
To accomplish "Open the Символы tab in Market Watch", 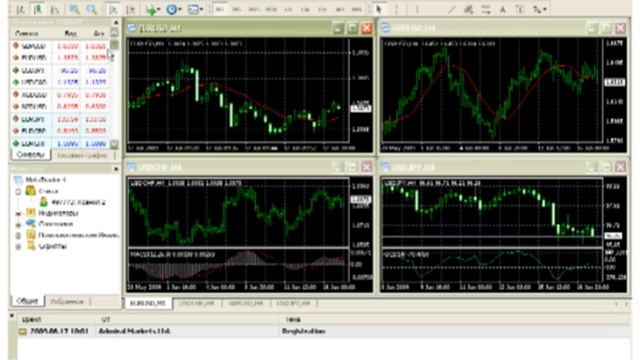I will pyautogui.click(x=31, y=155).
